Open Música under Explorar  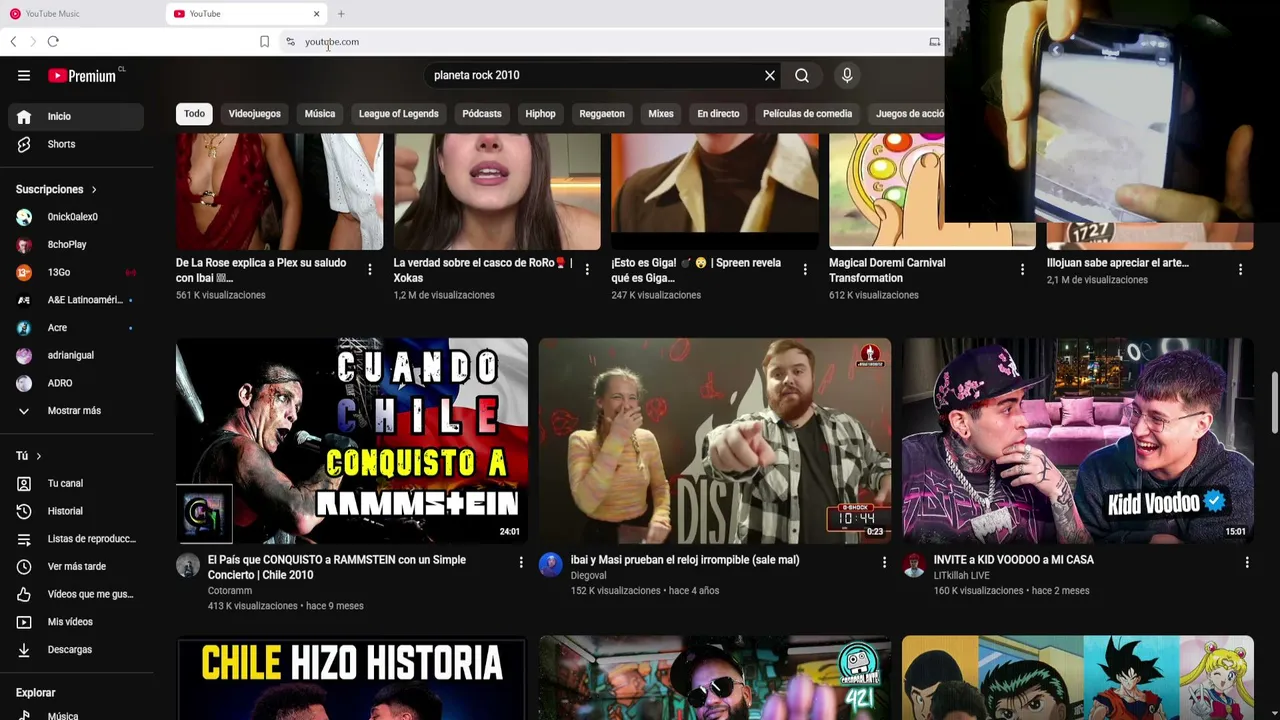click(x=76, y=714)
